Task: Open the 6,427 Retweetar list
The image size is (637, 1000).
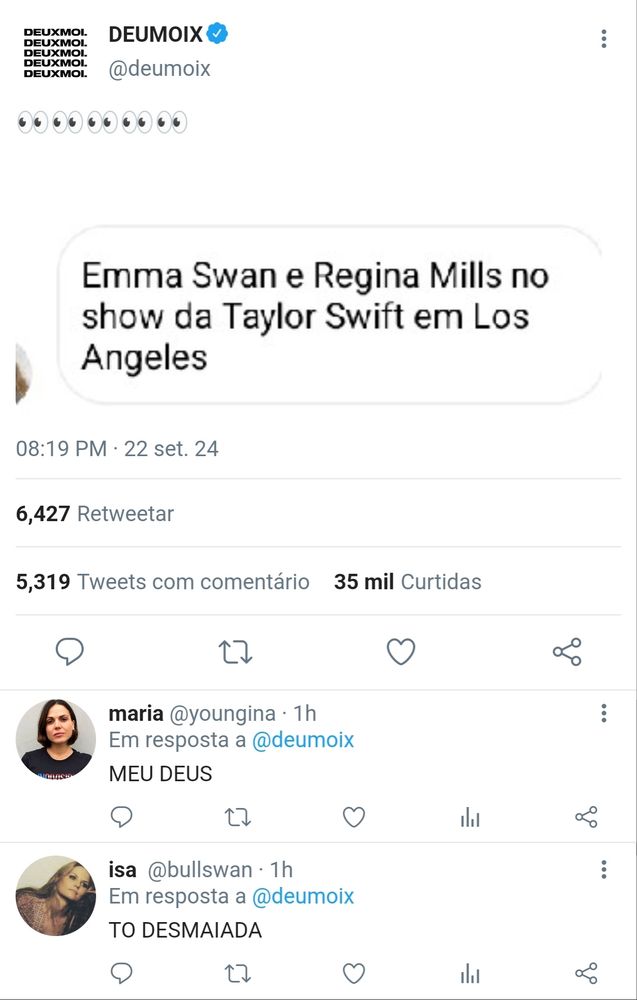Action: coord(94,513)
